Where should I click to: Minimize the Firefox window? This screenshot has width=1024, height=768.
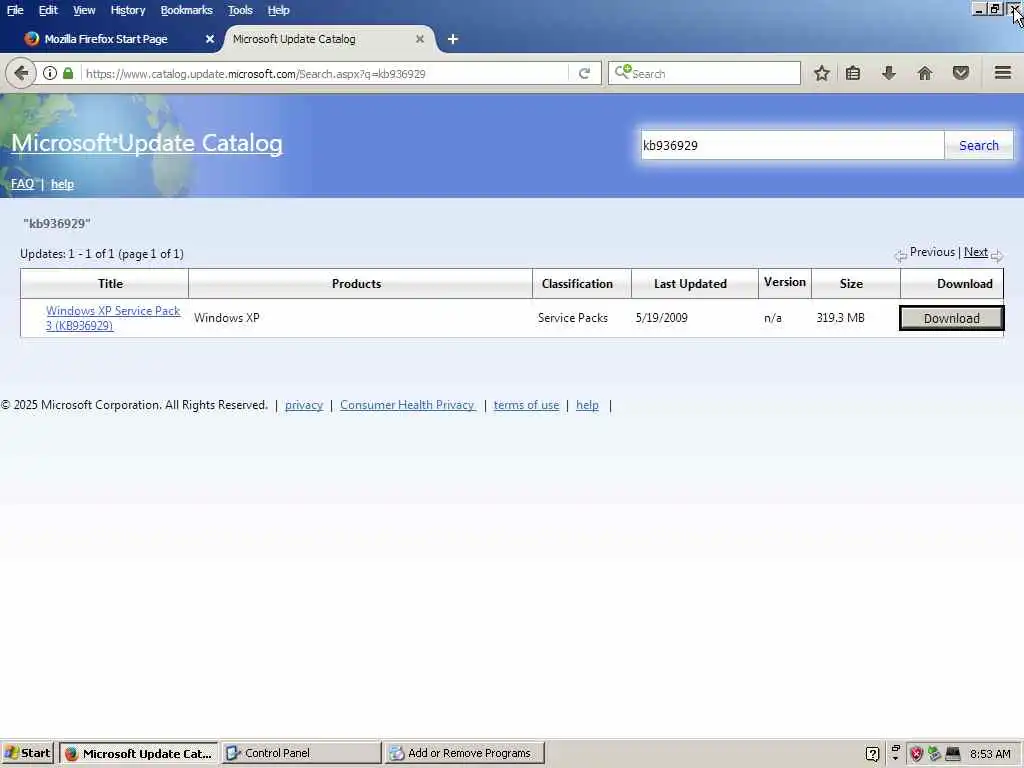click(x=978, y=9)
